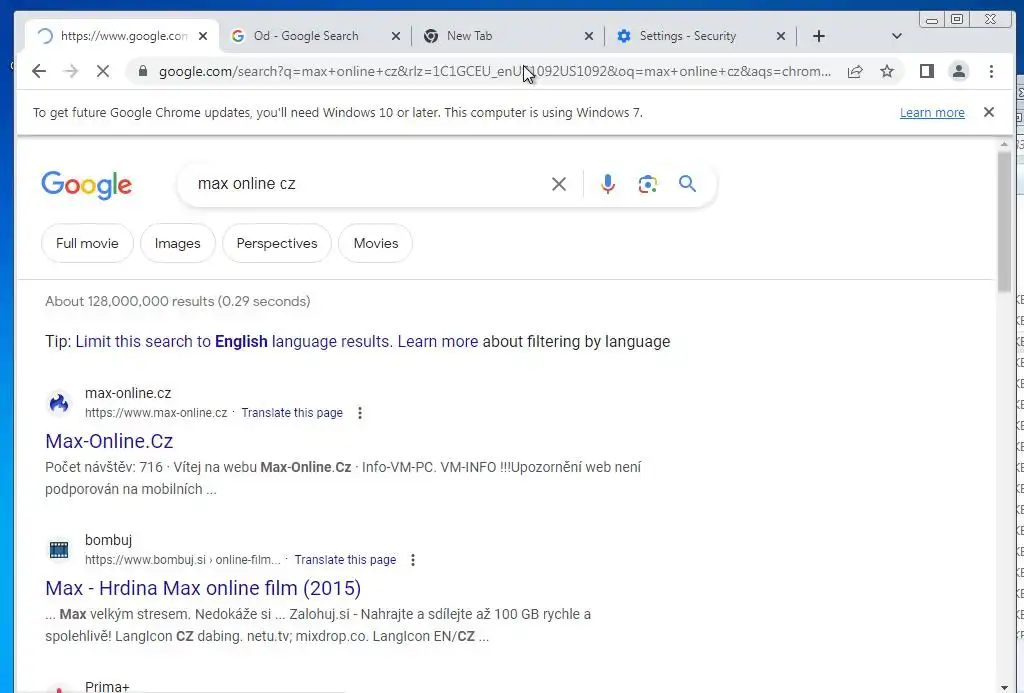Image resolution: width=1024 pixels, height=693 pixels.
Task: Start voice search with the microphone
Action: click(607, 184)
